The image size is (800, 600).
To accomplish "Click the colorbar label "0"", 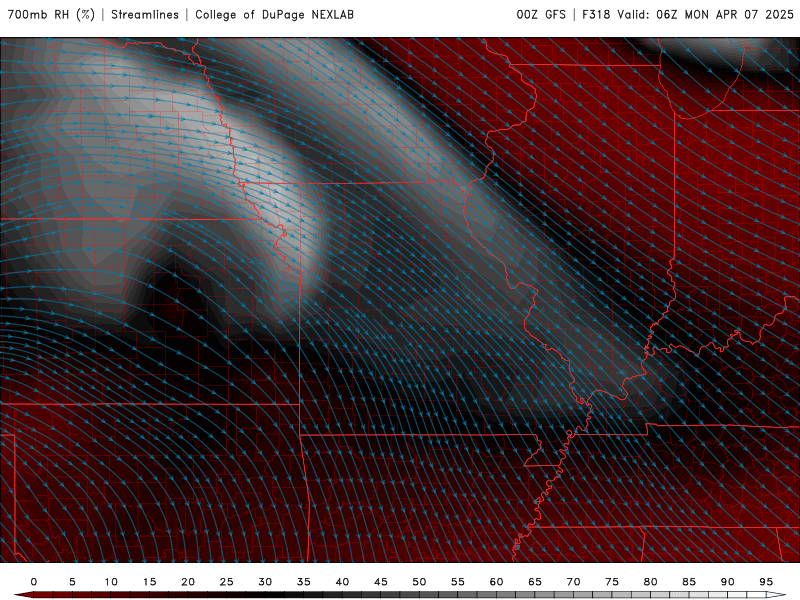I will pos(34,582).
